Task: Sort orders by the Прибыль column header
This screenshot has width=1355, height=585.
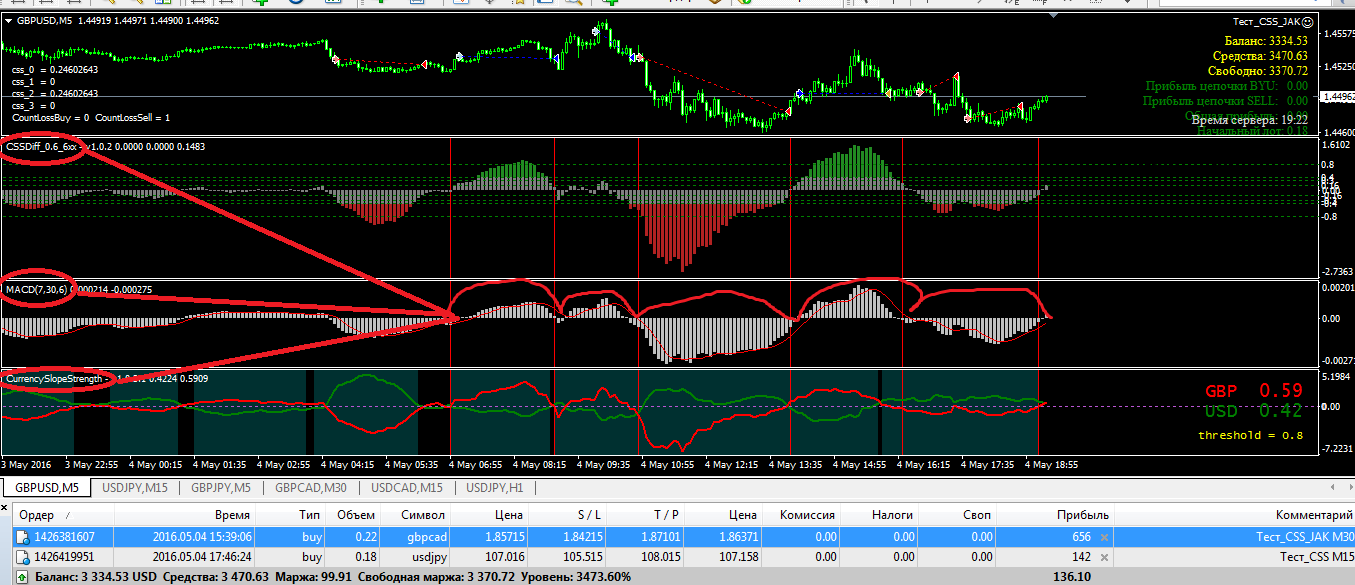Action: pos(1082,514)
